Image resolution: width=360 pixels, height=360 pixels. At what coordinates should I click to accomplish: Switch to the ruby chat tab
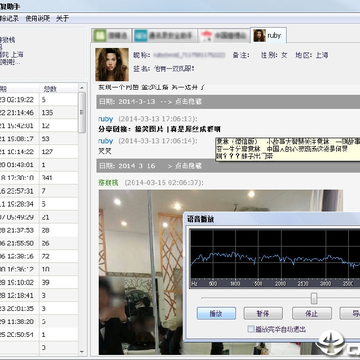268,35
